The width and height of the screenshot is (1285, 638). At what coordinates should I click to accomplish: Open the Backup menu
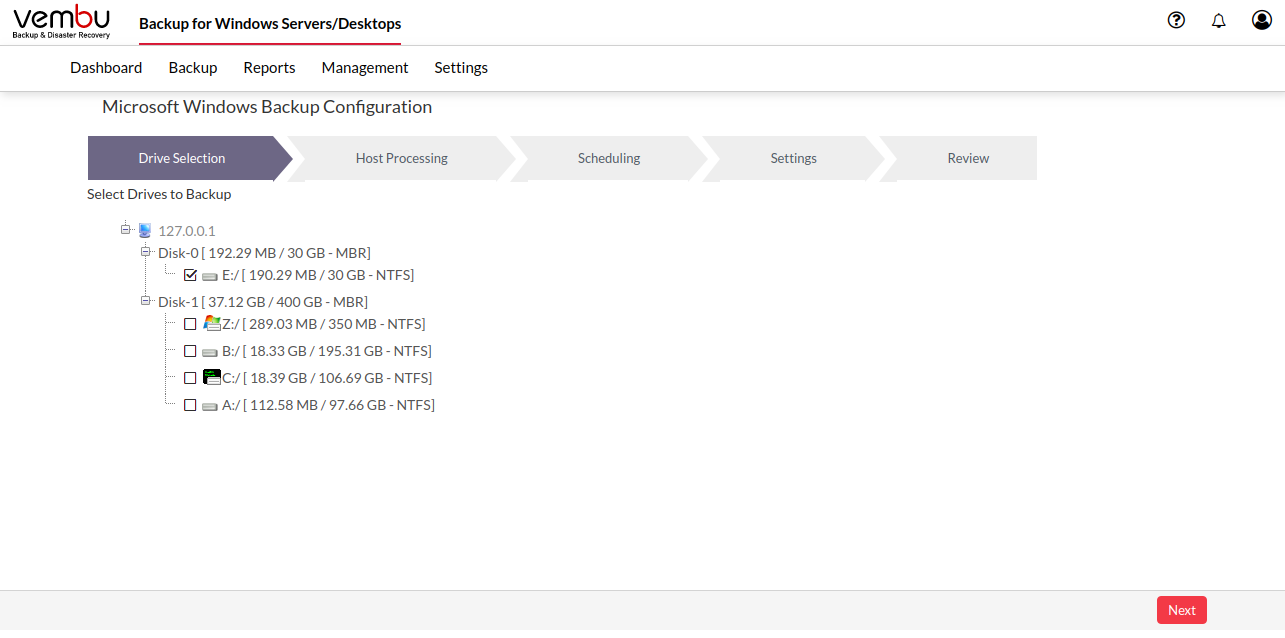point(193,68)
